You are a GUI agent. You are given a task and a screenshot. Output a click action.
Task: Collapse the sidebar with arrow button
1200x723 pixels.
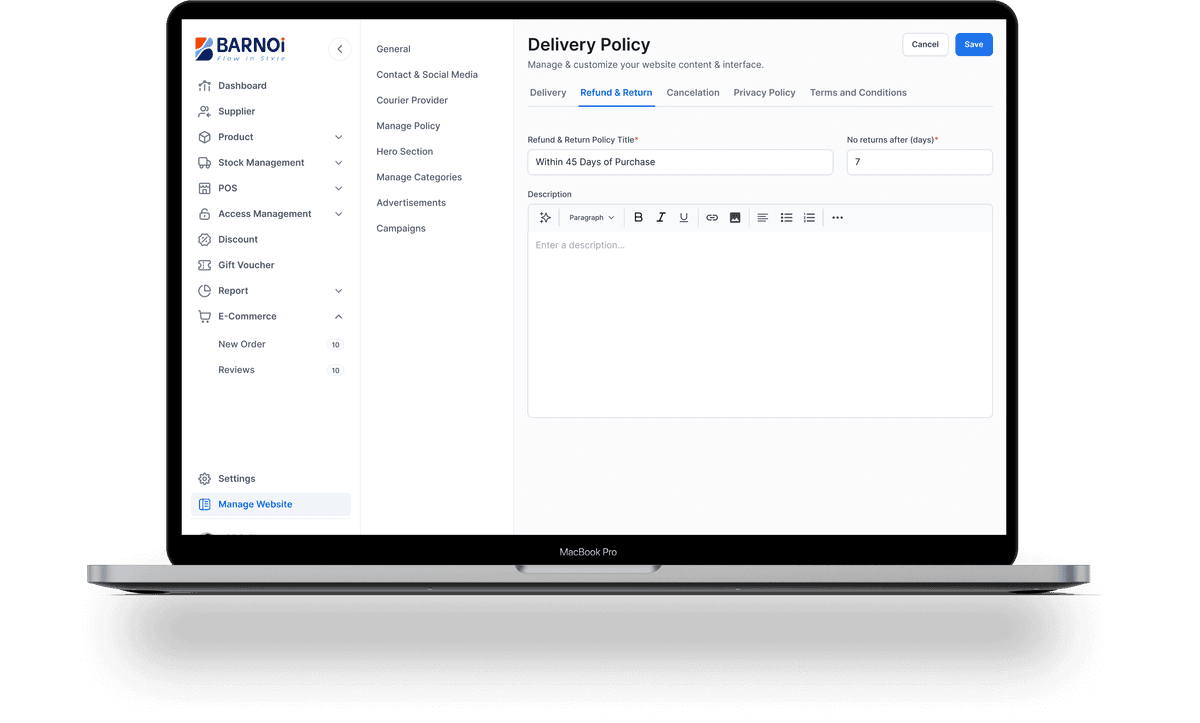[340, 49]
